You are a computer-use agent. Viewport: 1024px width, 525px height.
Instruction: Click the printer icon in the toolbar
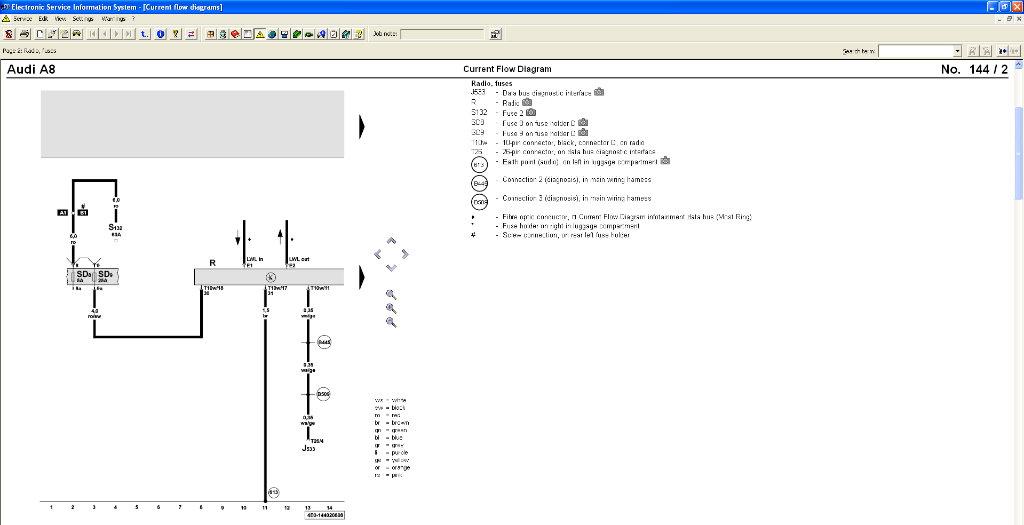tap(23, 34)
